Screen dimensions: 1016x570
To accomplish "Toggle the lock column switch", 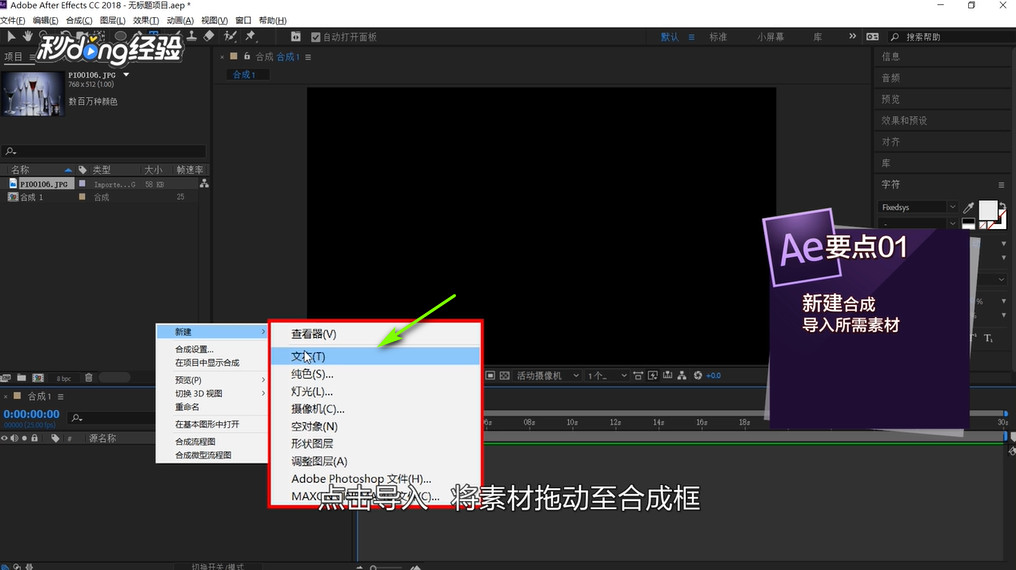I will [35, 439].
